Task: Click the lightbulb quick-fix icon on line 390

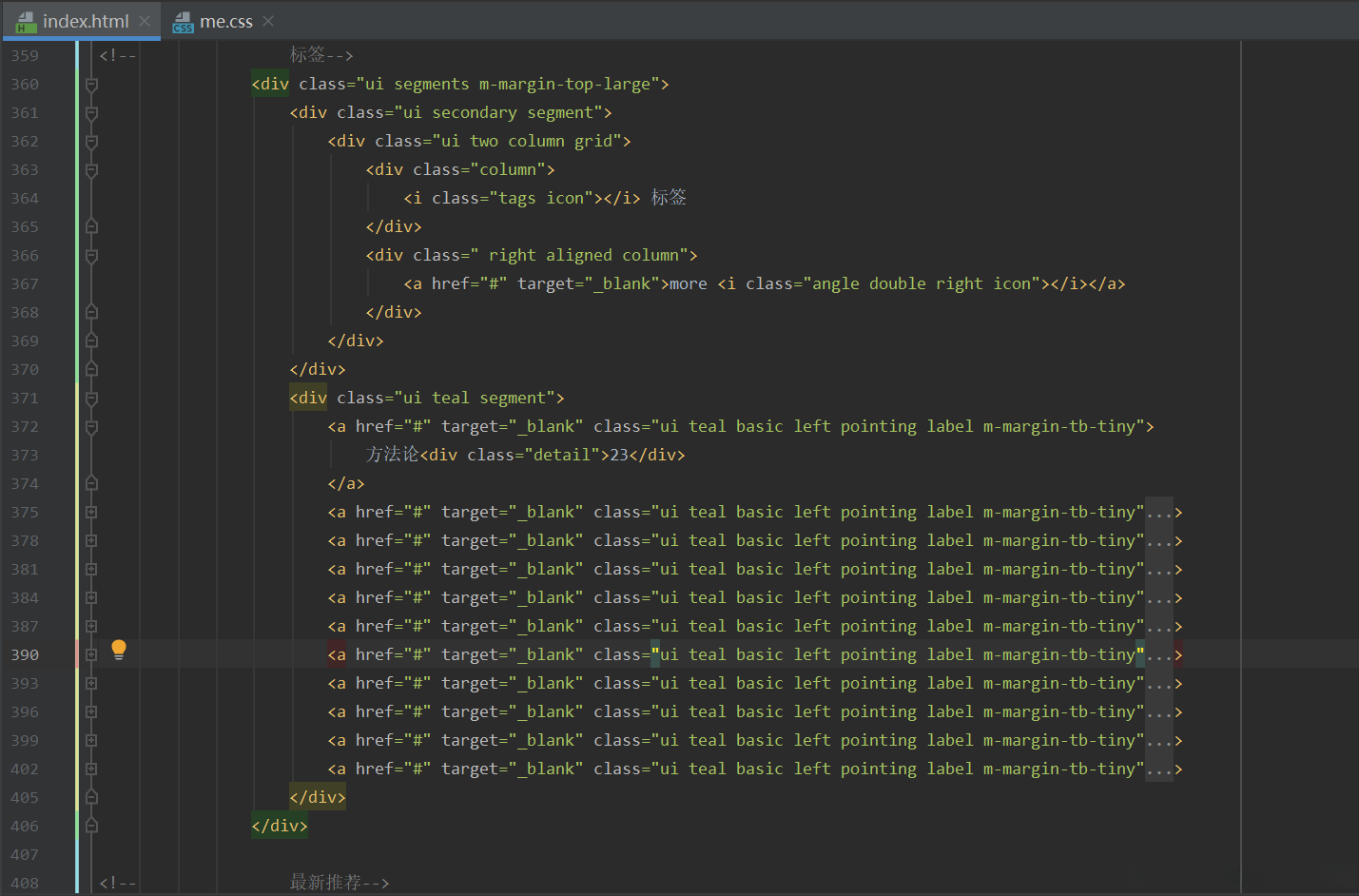Action: [x=119, y=650]
